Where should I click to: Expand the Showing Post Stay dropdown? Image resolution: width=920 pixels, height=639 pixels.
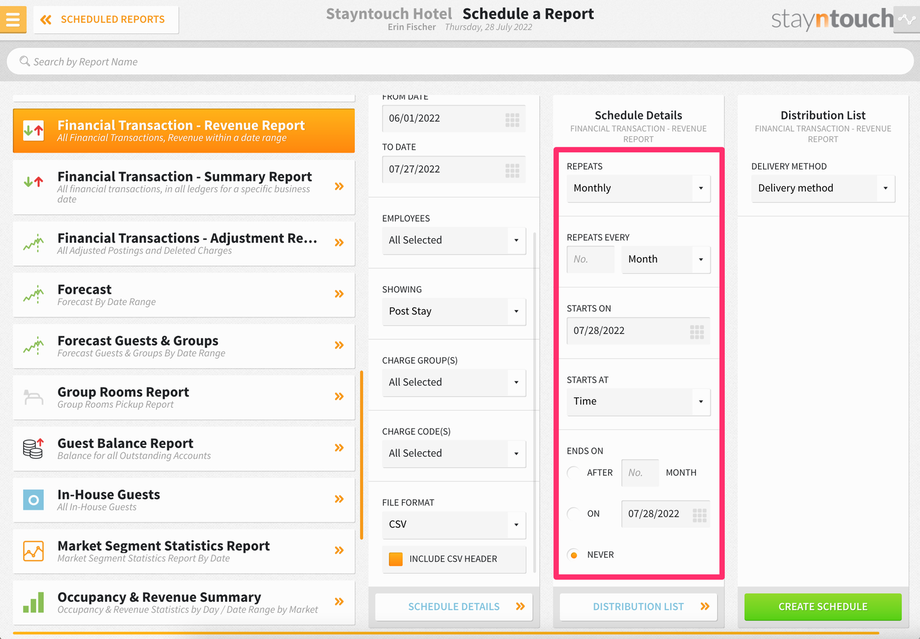(x=454, y=311)
